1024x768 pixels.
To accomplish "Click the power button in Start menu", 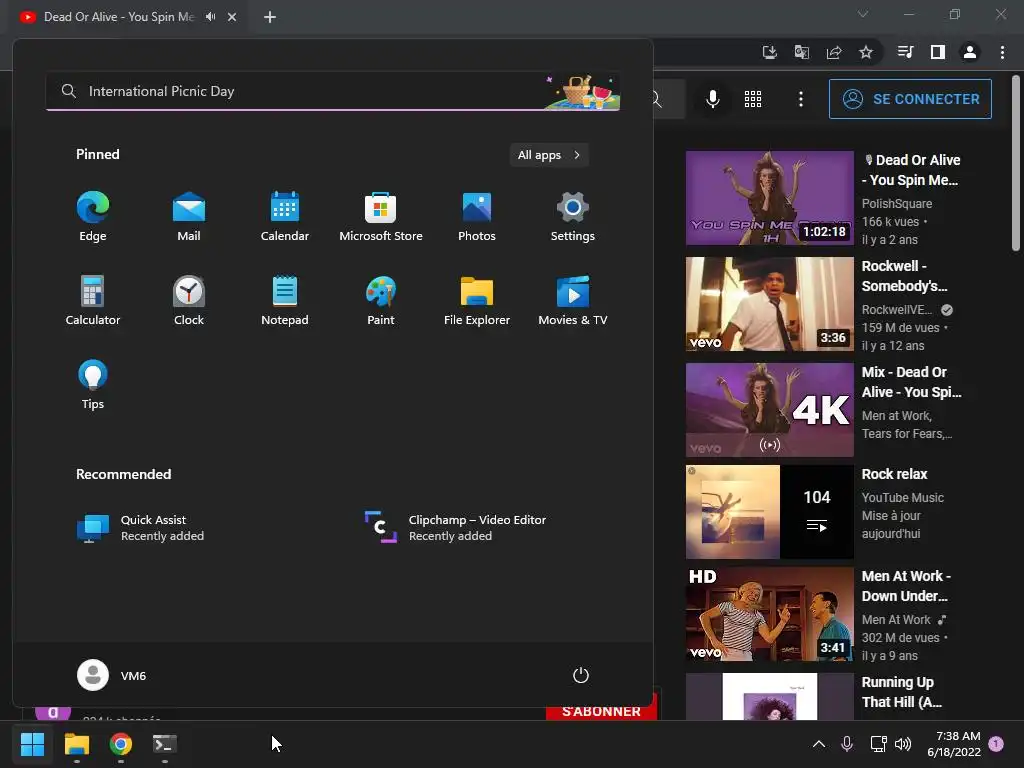I will click(581, 675).
